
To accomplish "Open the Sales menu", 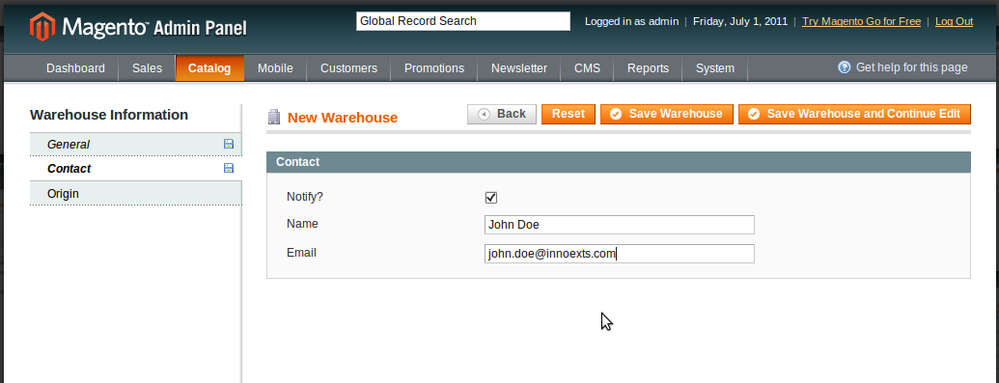I will coord(147,68).
